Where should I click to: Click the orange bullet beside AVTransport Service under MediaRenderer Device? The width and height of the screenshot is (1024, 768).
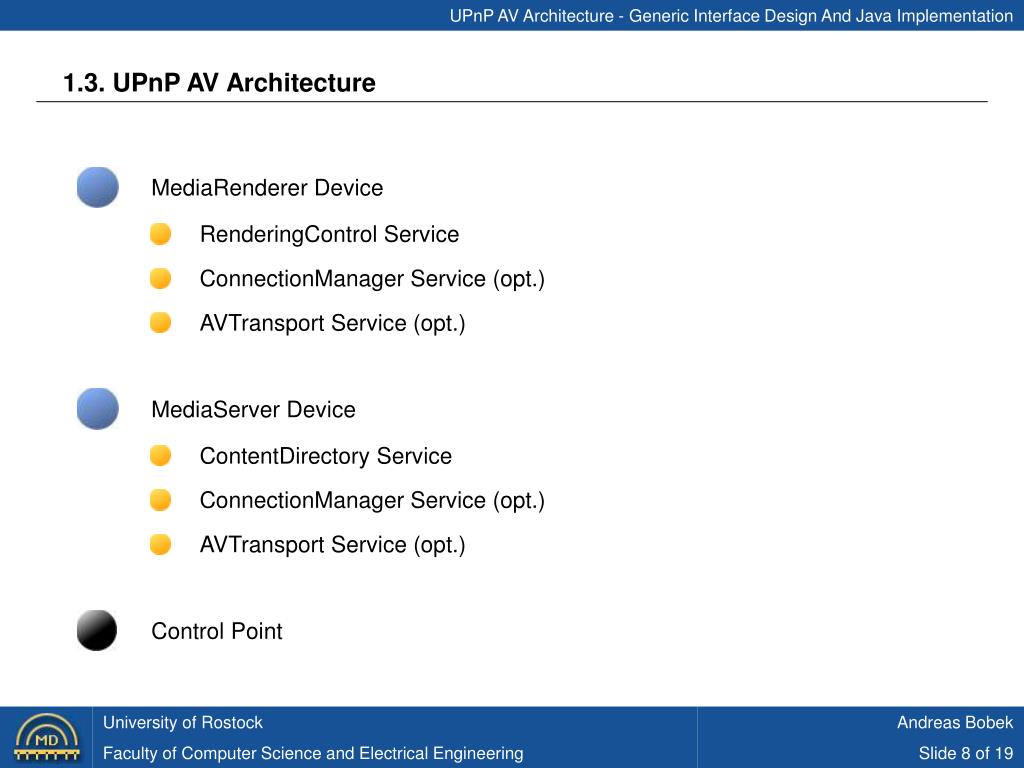pyautogui.click(x=160, y=323)
